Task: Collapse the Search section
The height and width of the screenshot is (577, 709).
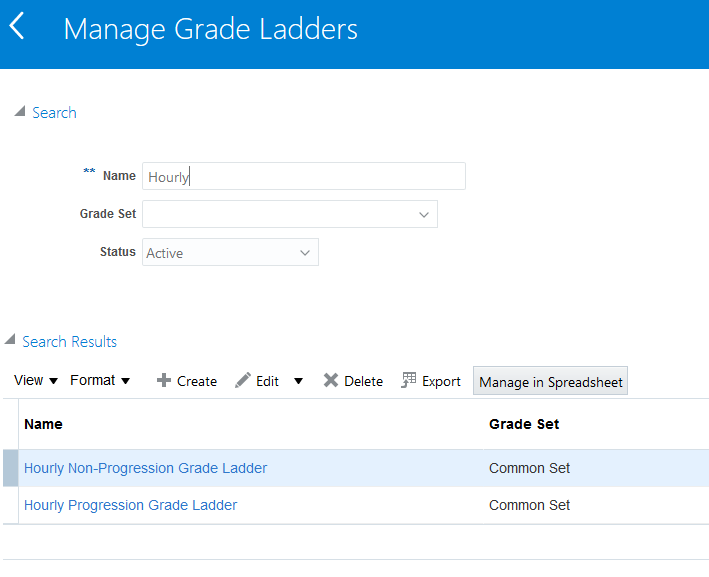Action: [x=20, y=112]
